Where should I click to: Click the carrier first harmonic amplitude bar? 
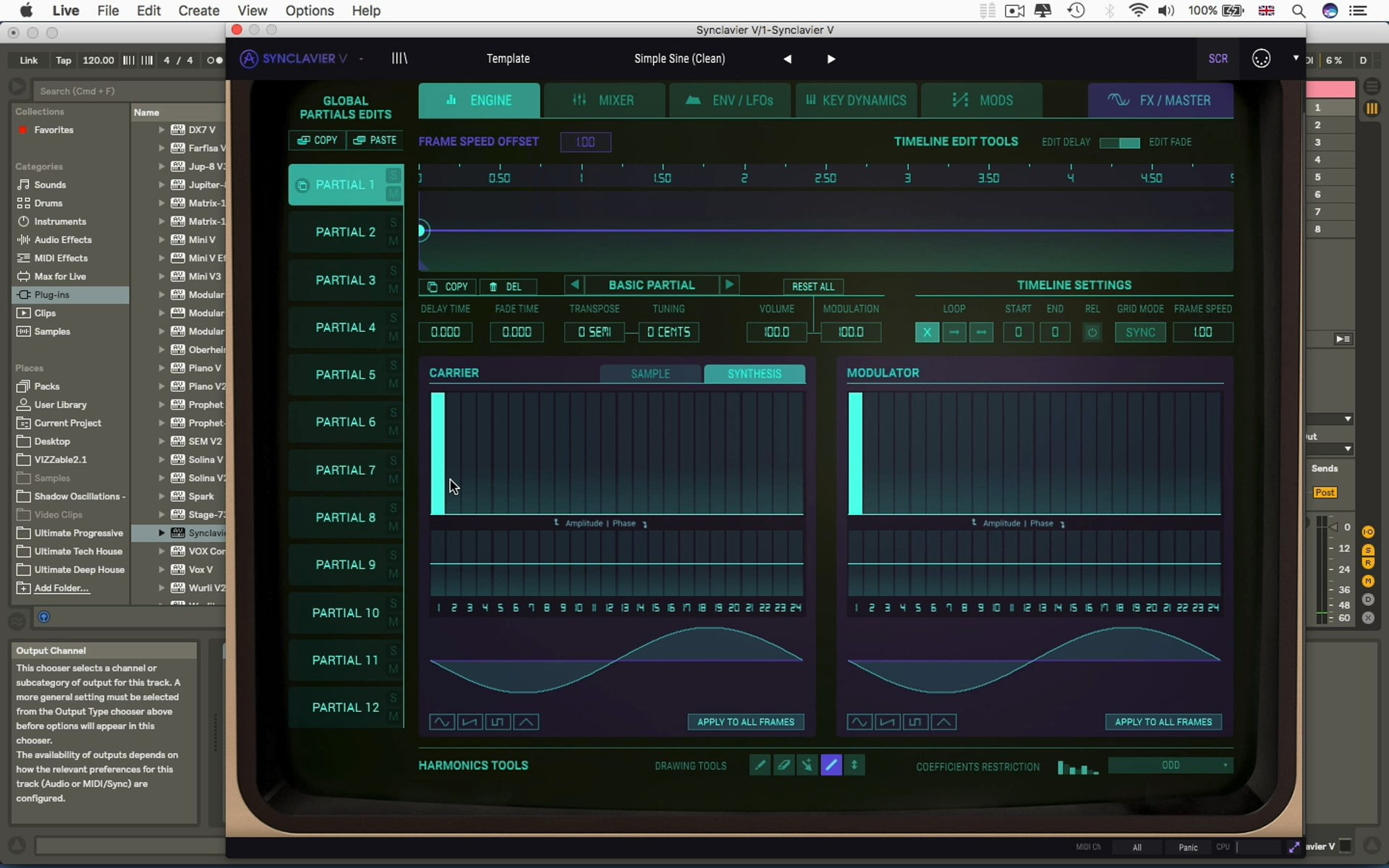click(x=438, y=454)
